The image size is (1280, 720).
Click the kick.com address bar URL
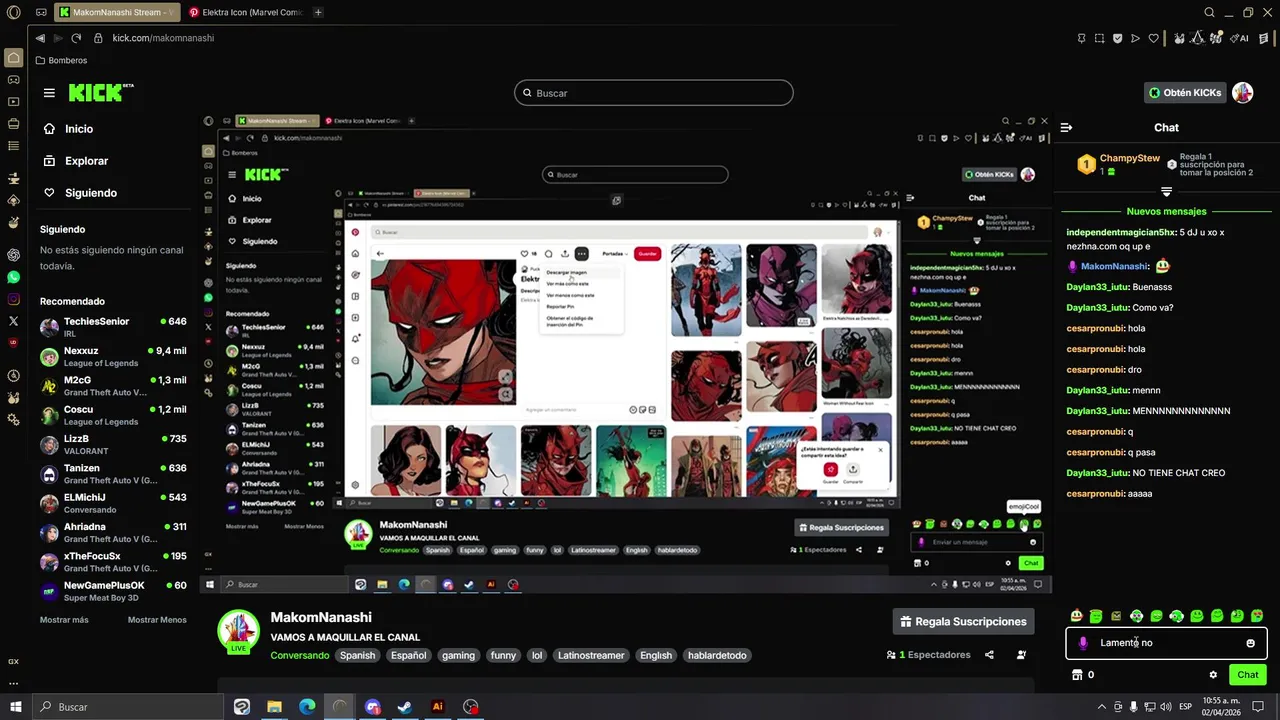tap(163, 38)
